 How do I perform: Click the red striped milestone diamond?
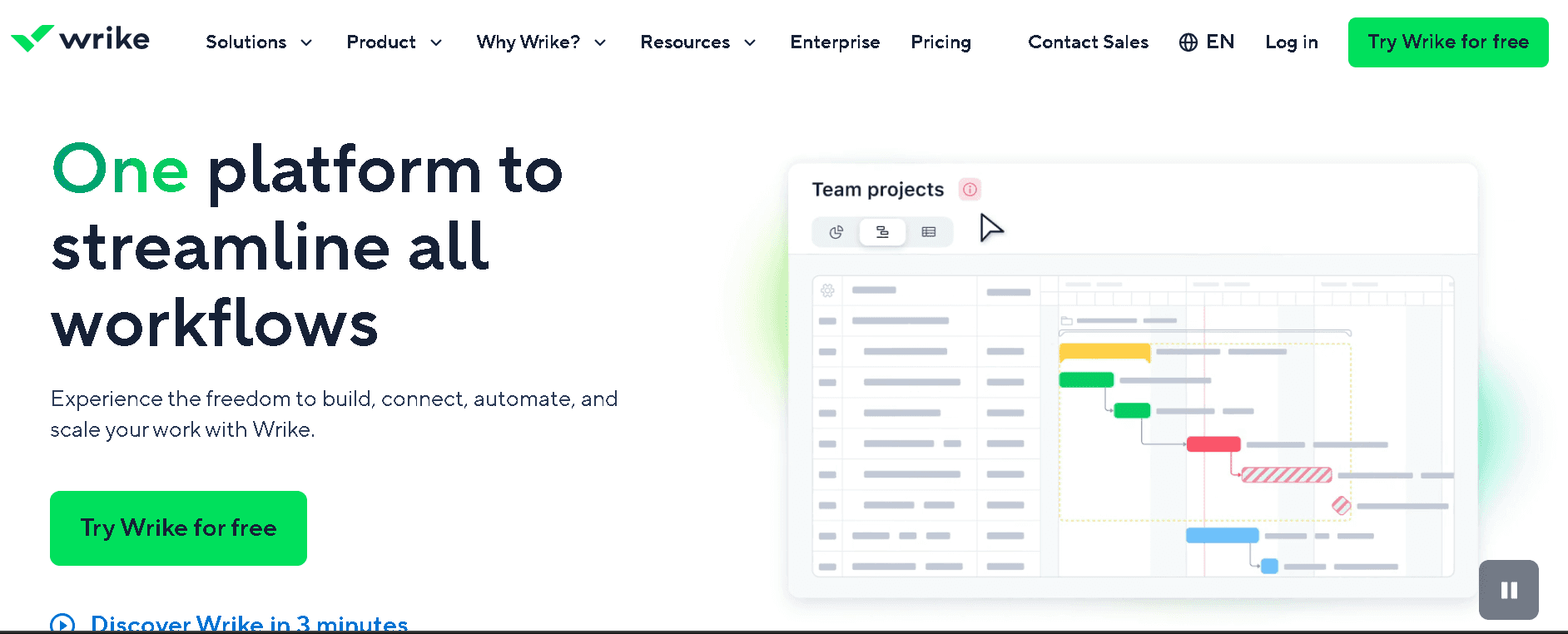point(1341,505)
